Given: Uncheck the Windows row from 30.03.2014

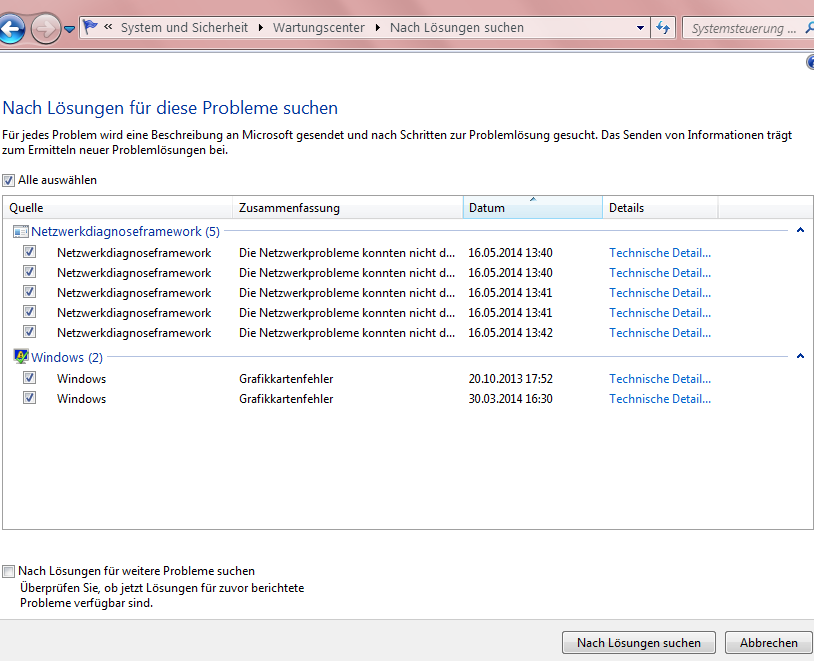Looking at the screenshot, I should (x=30, y=398).
